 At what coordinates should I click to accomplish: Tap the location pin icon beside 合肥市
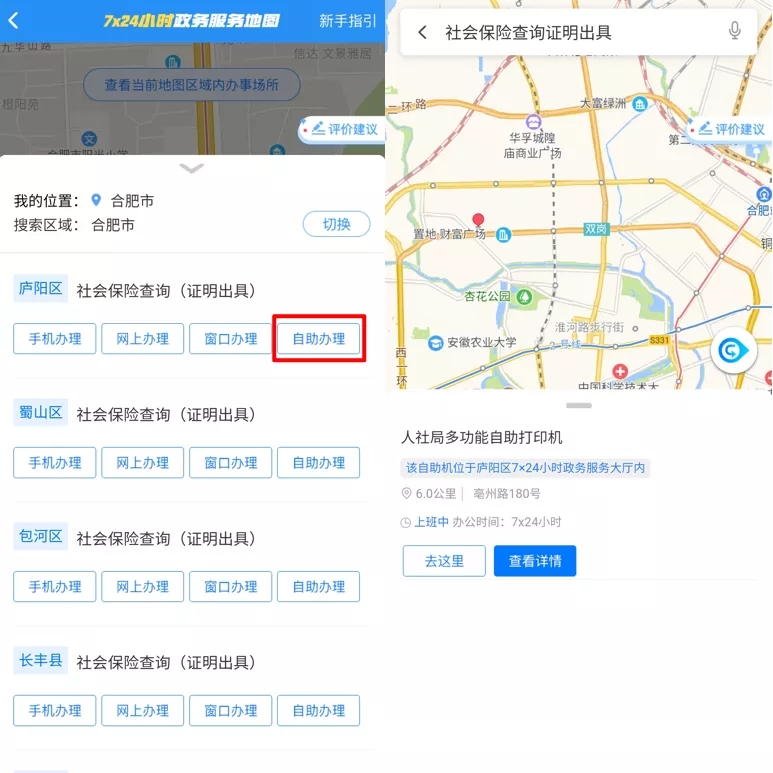pyautogui.click(x=96, y=200)
